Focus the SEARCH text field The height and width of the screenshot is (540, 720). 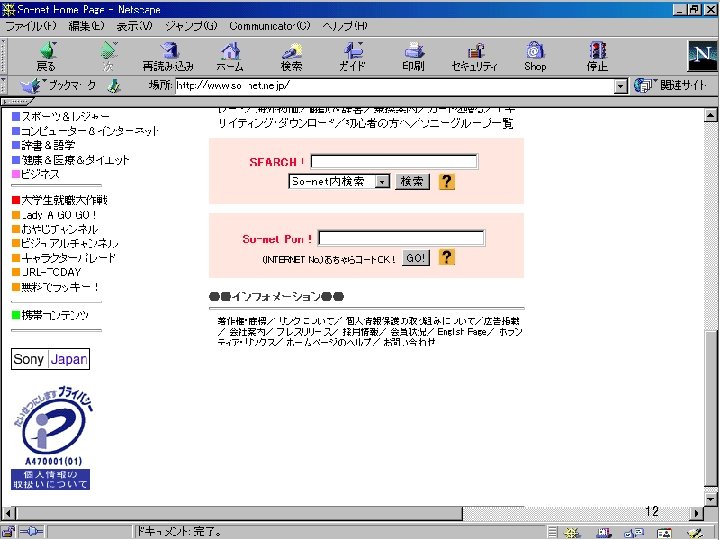click(x=394, y=162)
